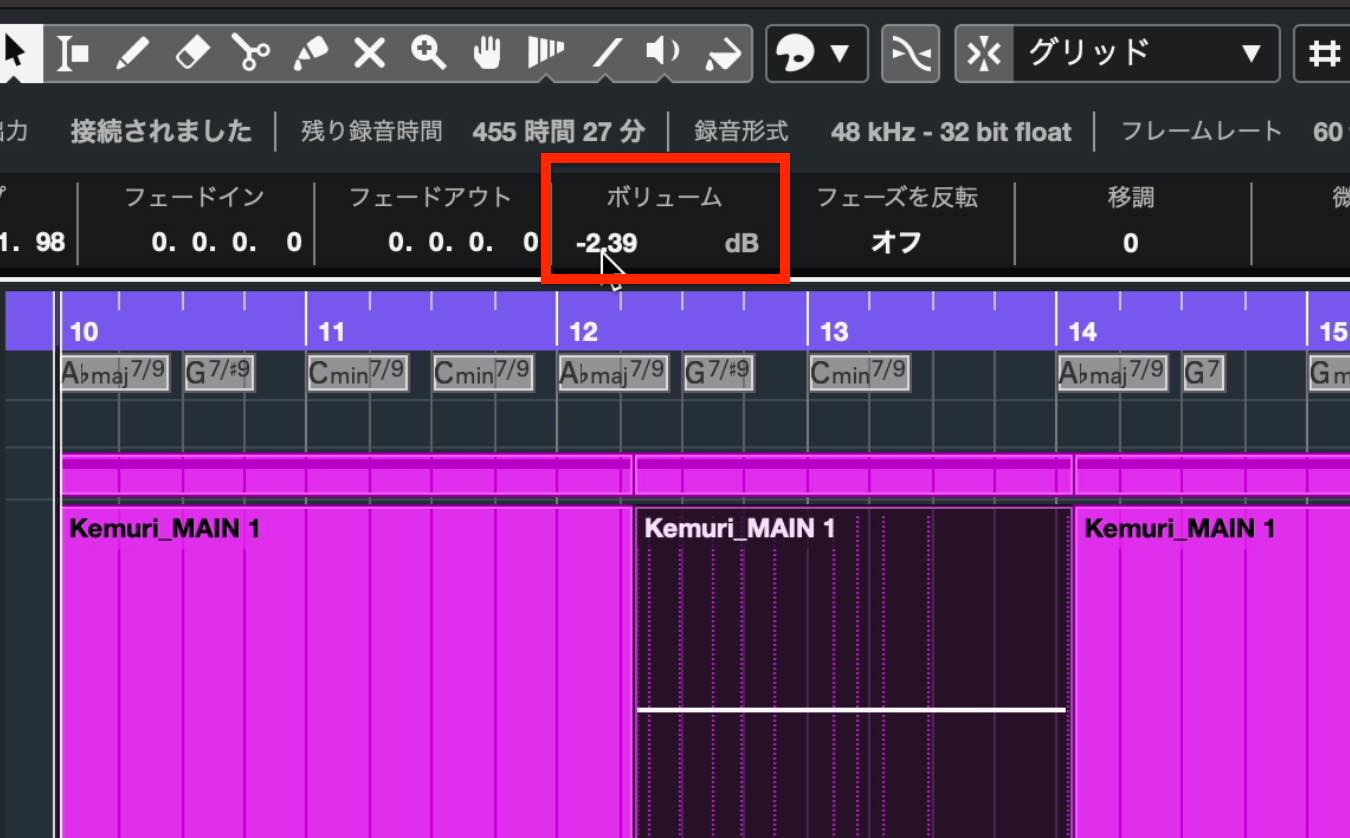Open the color palette tool dropdown
Viewport: 1350px width, 838px height.
pyautogui.click(x=813, y=54)
